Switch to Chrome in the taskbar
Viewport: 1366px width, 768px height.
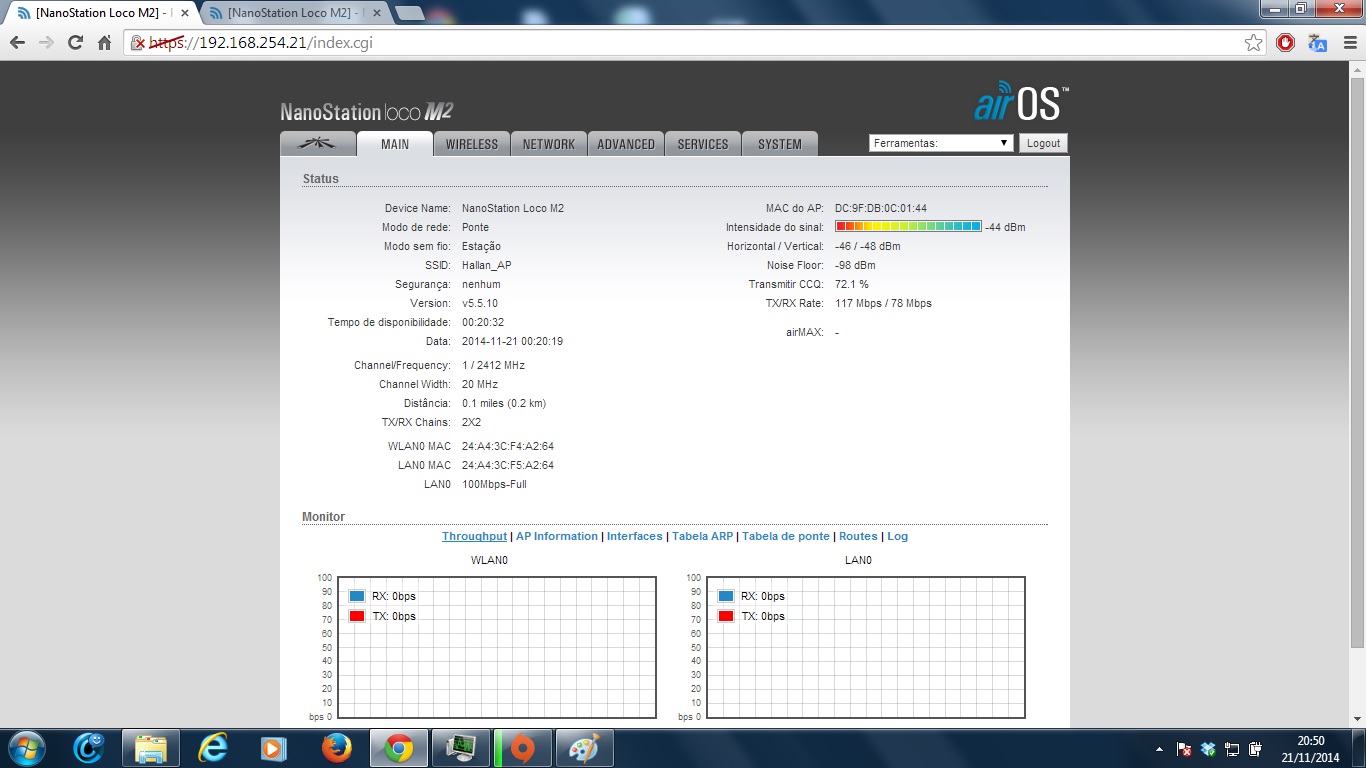point(399,748)
